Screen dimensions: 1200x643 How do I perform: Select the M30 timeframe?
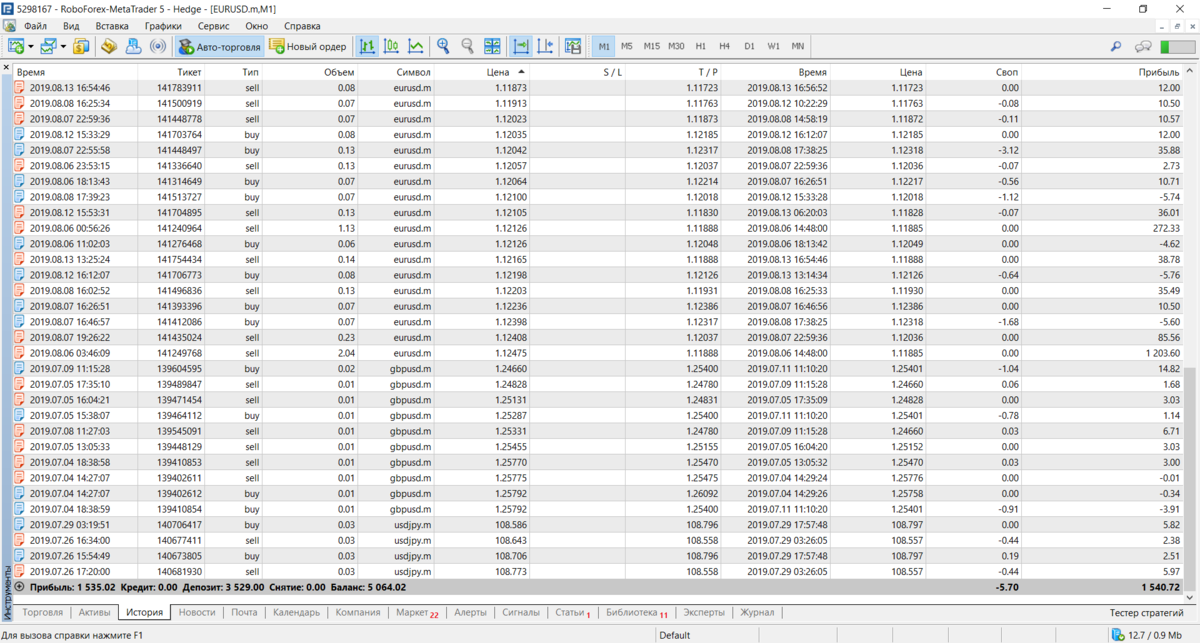(x=677, y=46)
